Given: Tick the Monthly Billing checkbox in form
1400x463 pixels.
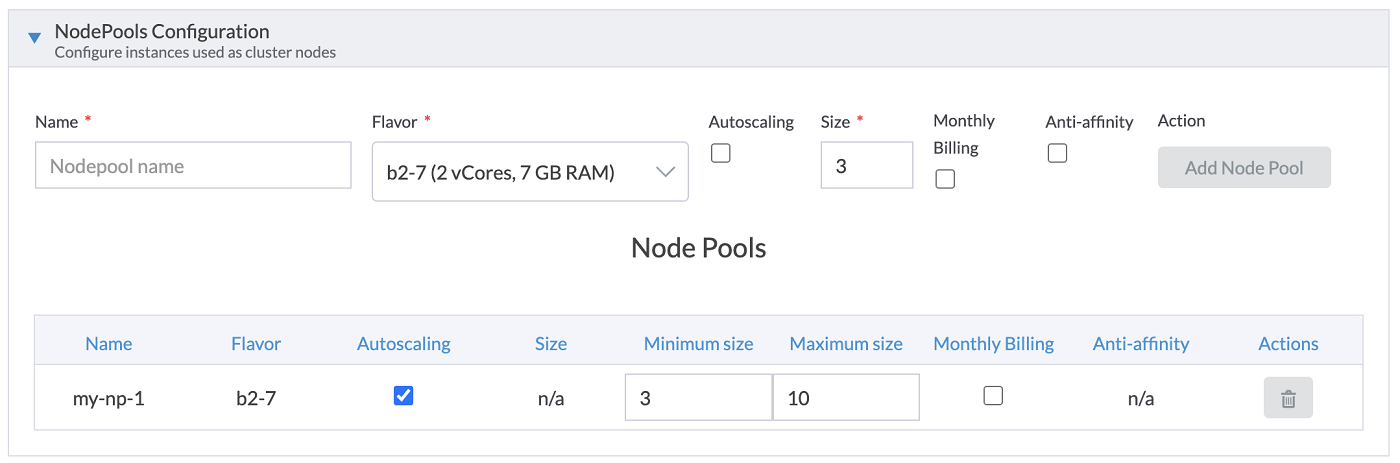Looking at the screenshot, I should coord(945,179).
